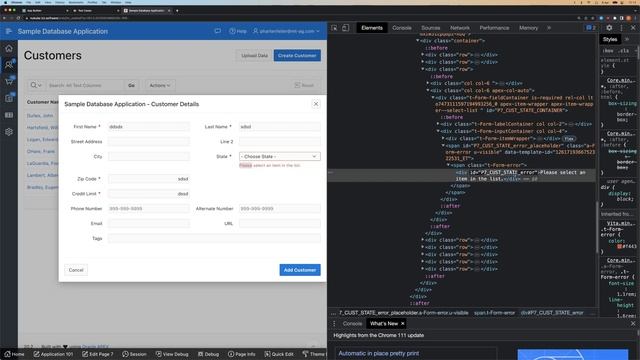Close the What's New drawer tab
640x360 pixels.
pos(403,324)
